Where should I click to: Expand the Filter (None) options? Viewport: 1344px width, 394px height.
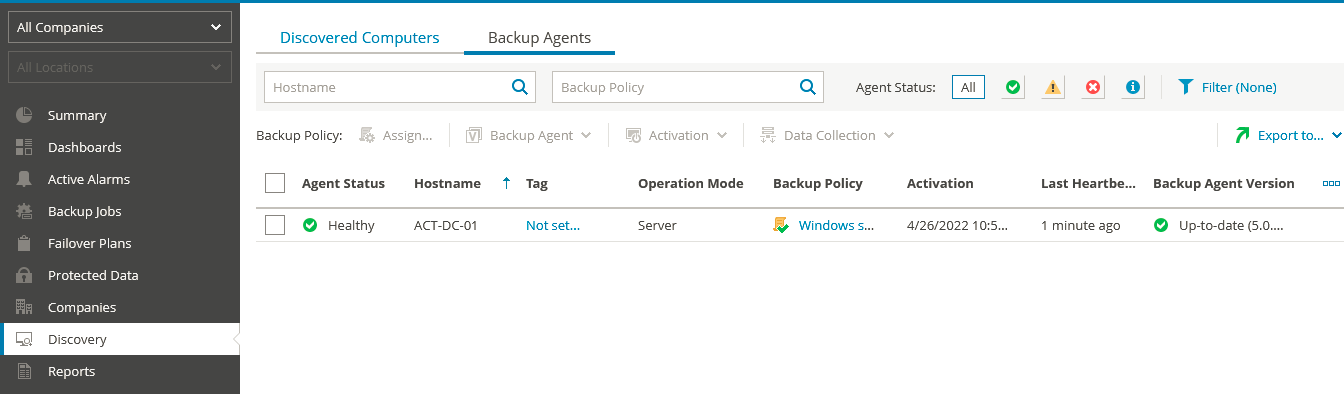coord(1228,87)
